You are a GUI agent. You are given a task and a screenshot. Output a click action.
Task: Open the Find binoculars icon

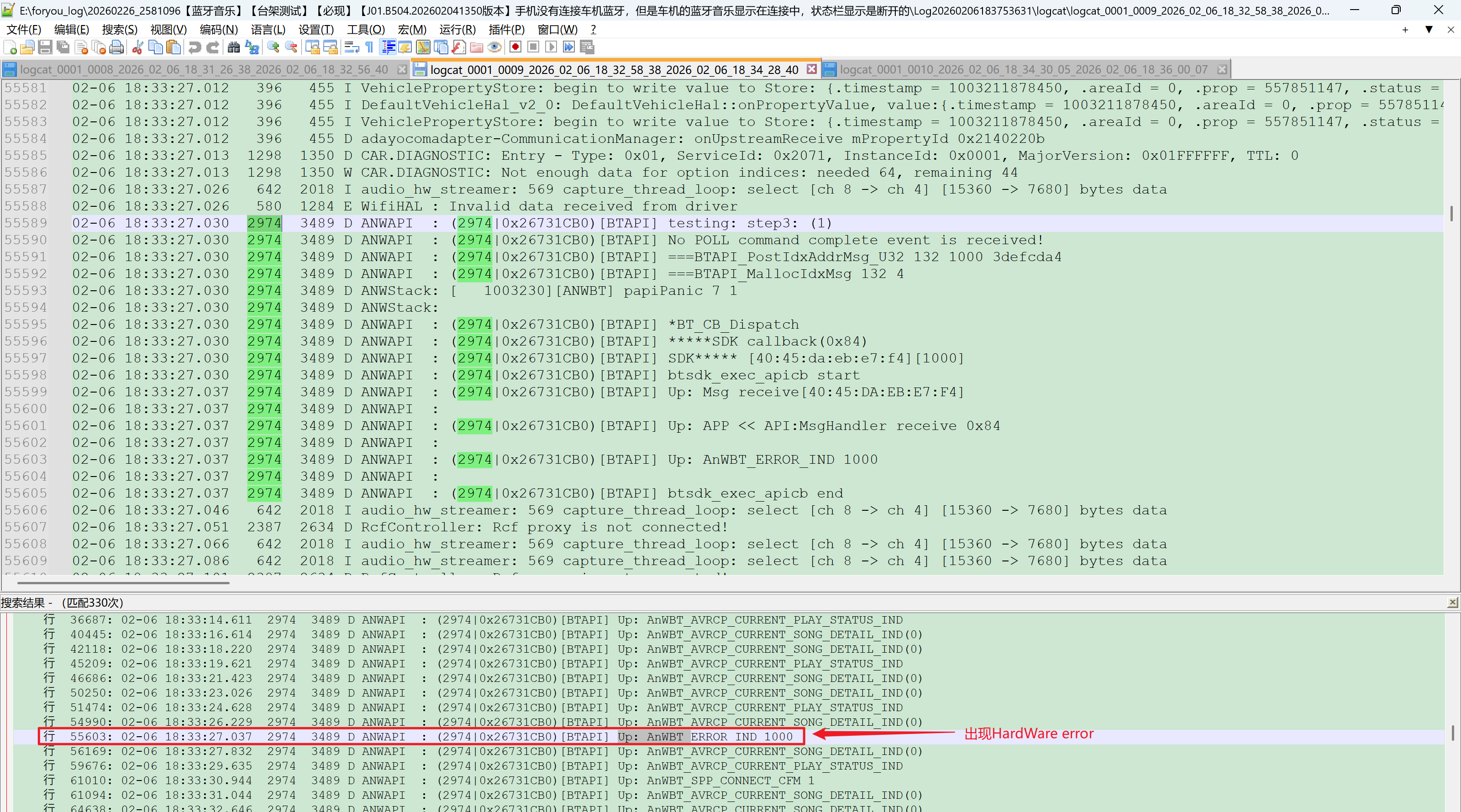pyautogui.click(x=234, y=47)
